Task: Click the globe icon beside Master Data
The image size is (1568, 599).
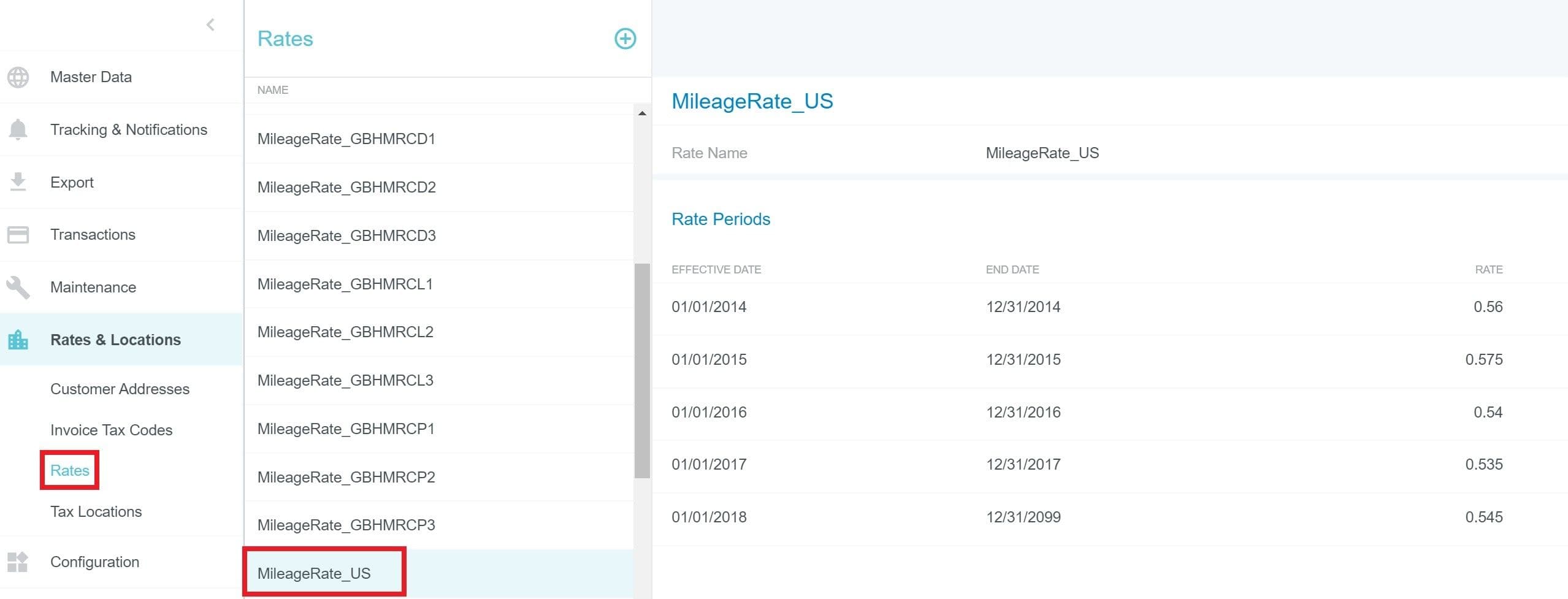Action: point(18,77)
